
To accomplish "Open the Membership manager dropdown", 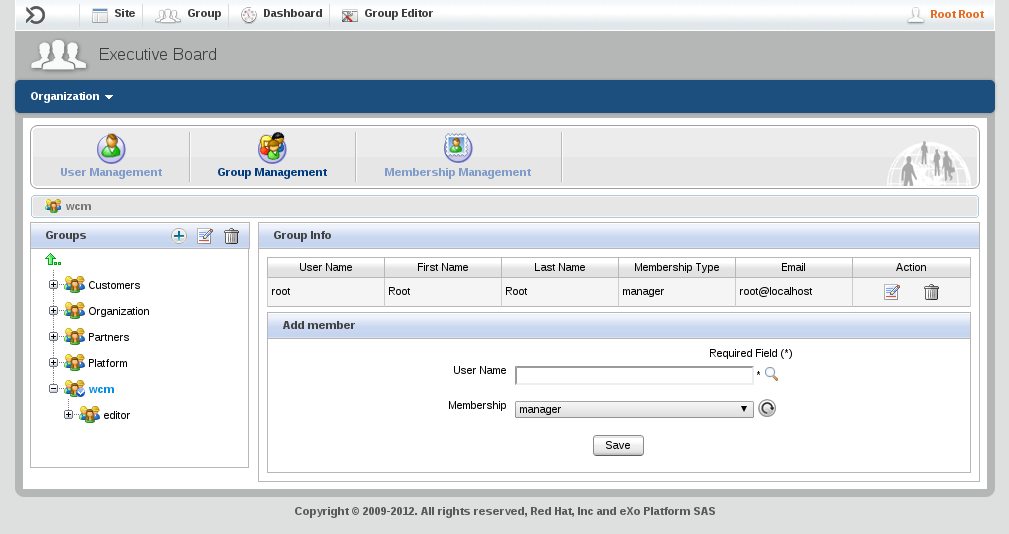I will tap(634, 409).
